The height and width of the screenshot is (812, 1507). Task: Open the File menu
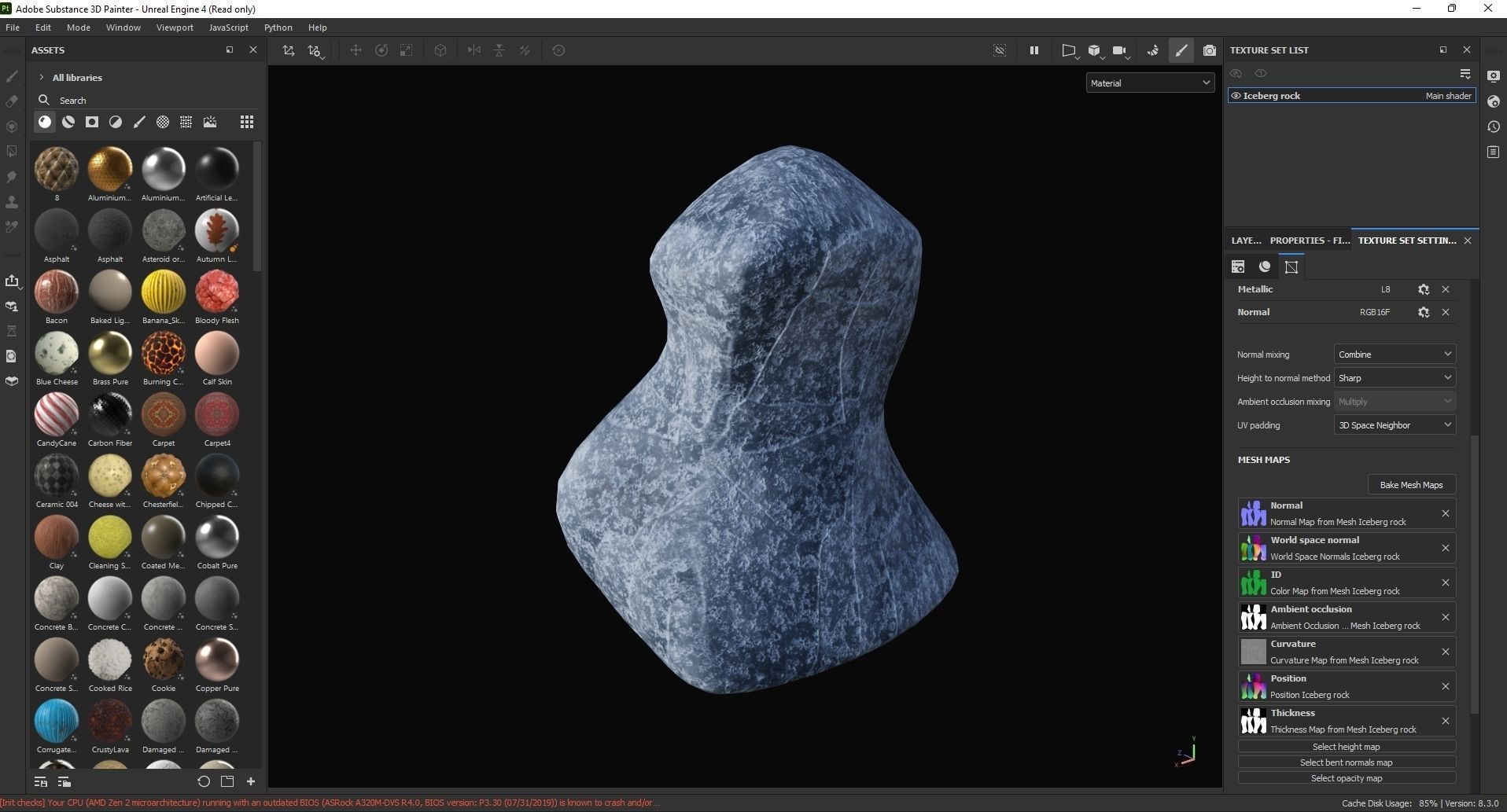[x=13, y=28]
